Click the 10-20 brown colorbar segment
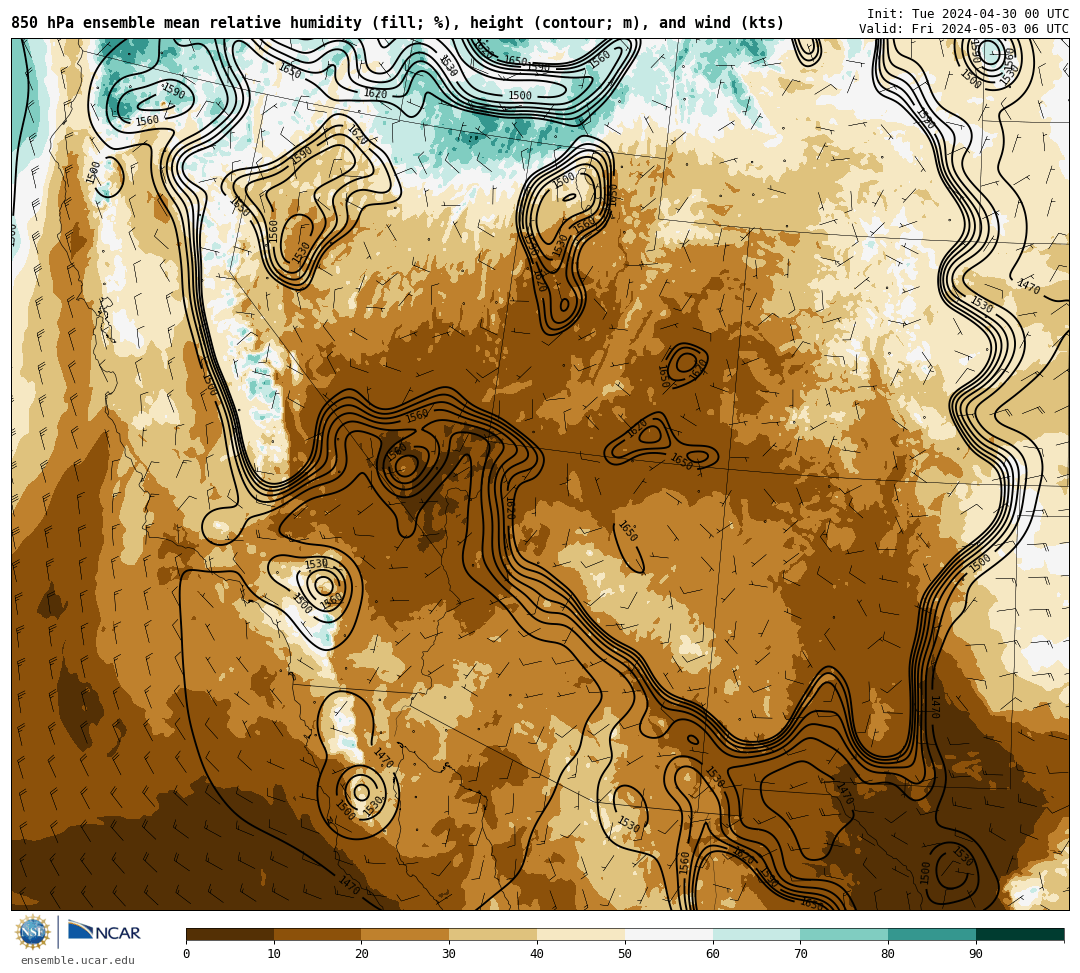This screenshot has height=973, width=1080. tap(318, 934)
